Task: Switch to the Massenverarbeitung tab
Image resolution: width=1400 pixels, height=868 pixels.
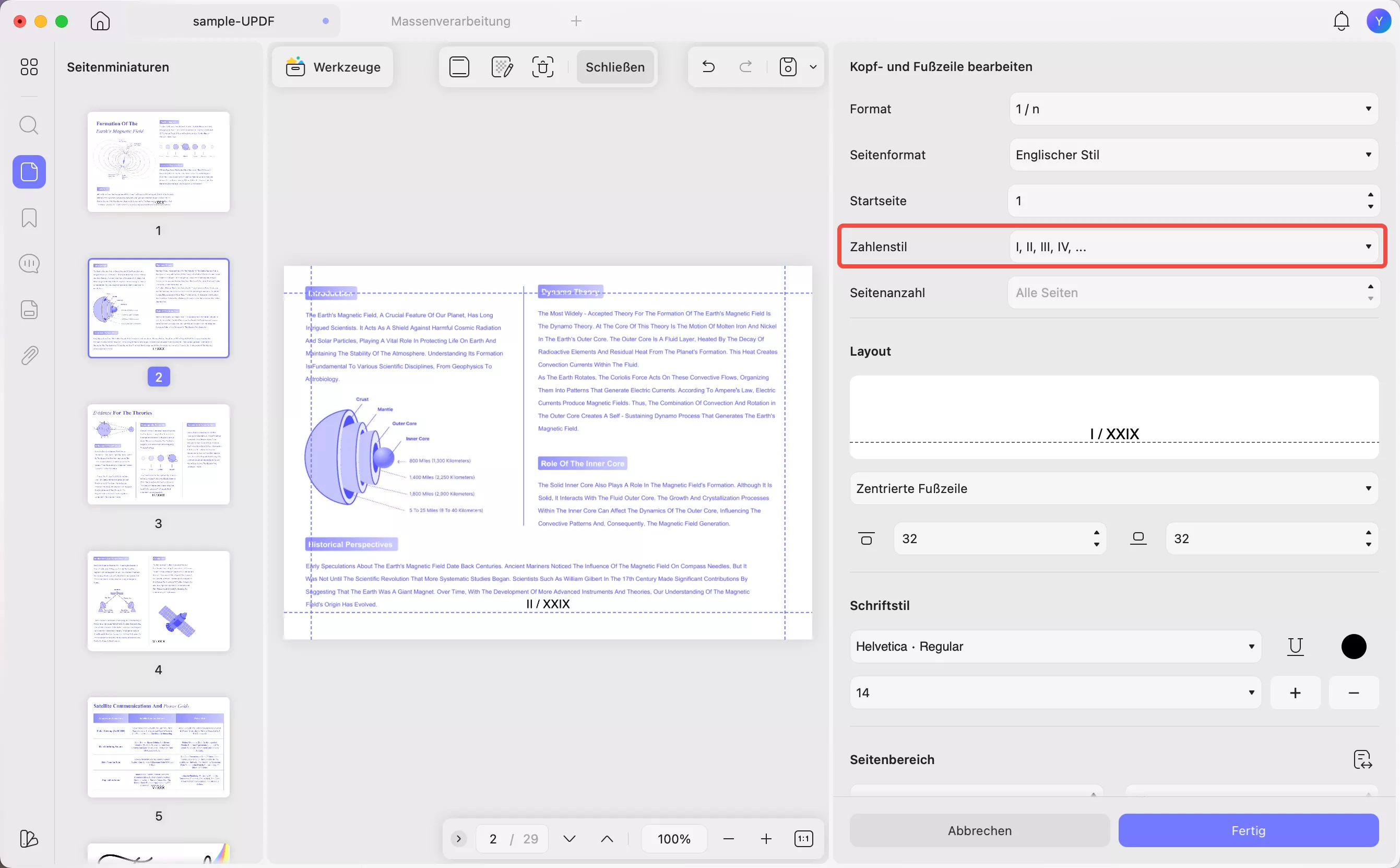Action: pyautogui.click(x=450, y=21)
